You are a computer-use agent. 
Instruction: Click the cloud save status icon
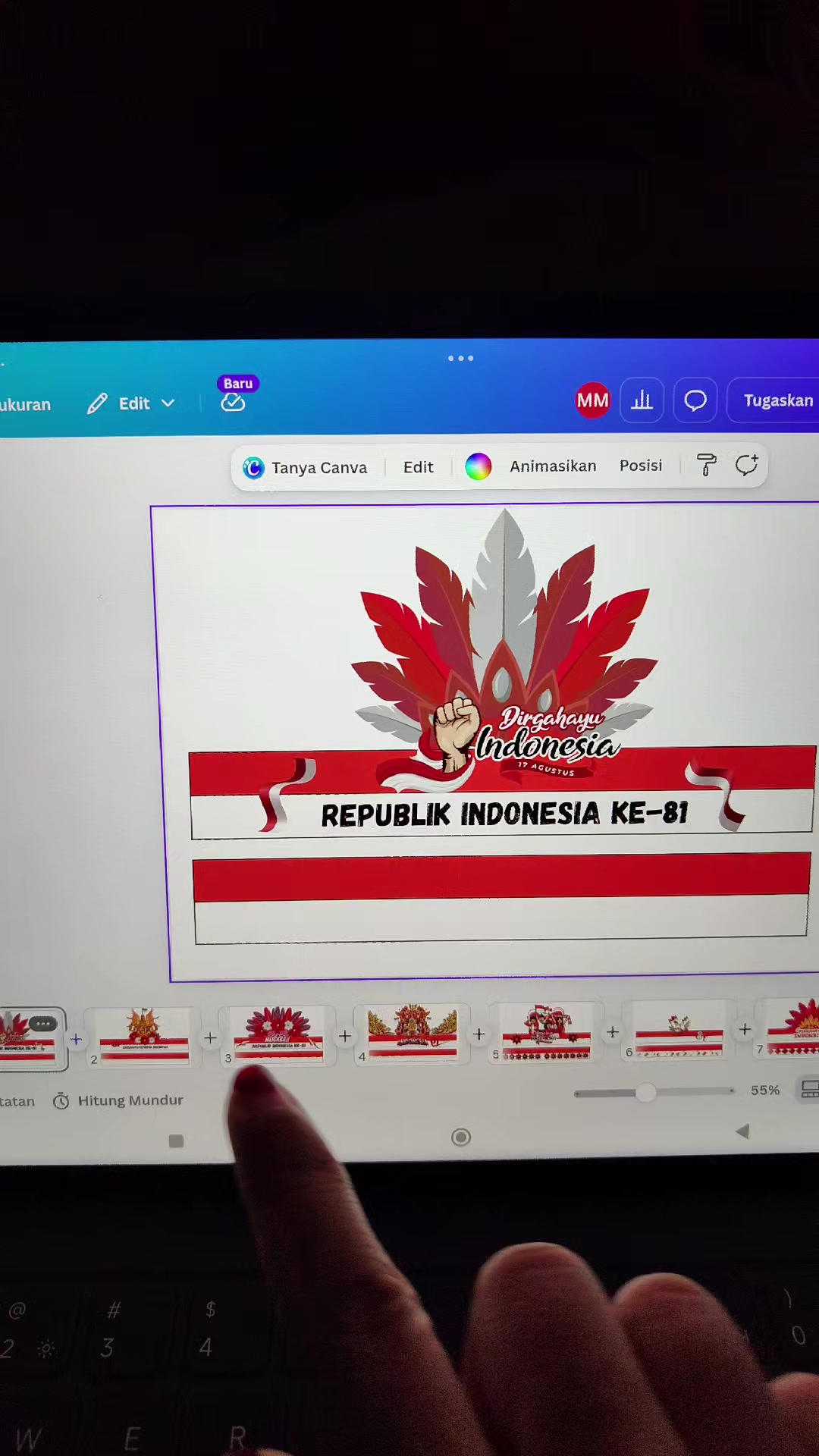pyautogui.click(x=233, y=403)
